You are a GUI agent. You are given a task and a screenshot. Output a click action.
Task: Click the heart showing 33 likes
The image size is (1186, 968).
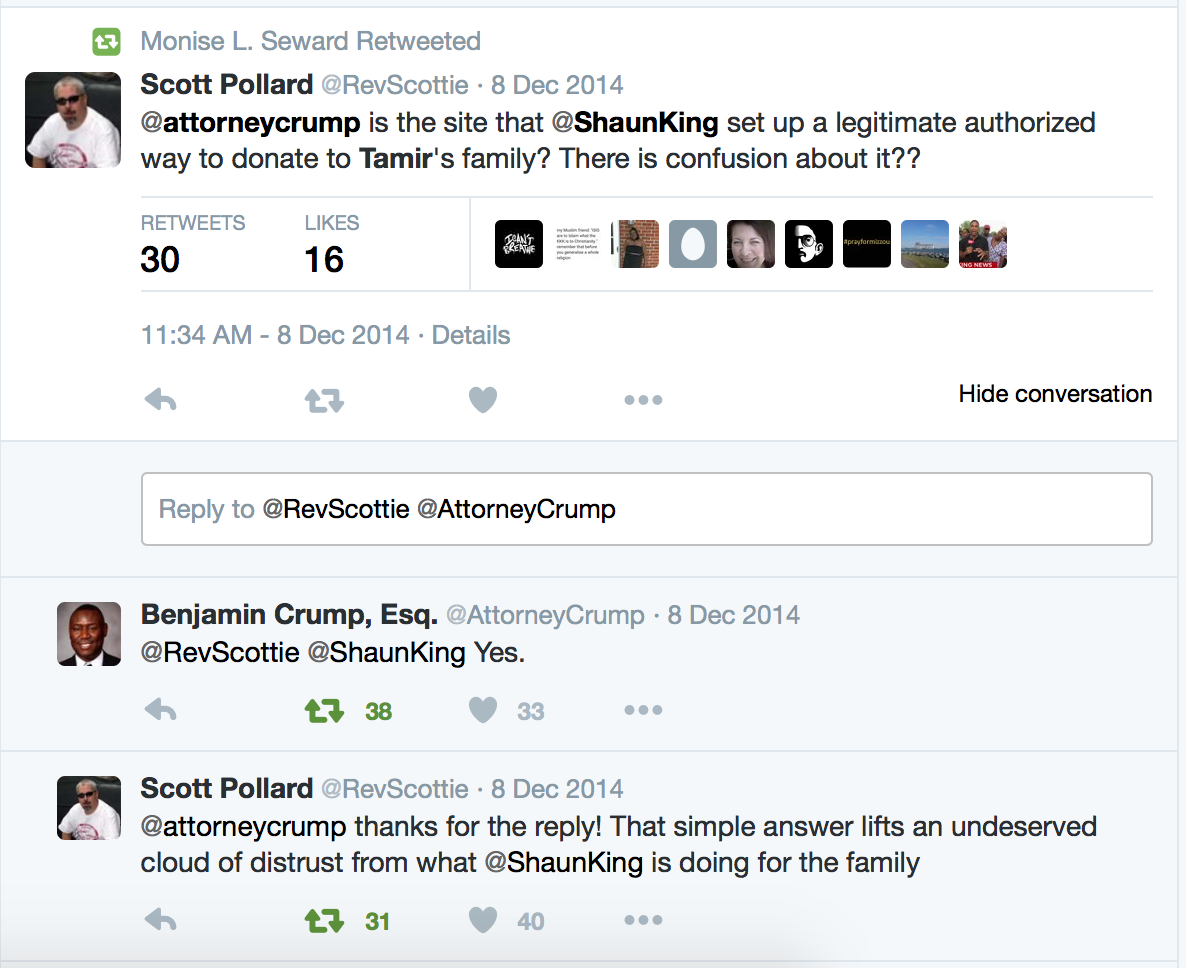pyautogui.click(x=483, y=710)
